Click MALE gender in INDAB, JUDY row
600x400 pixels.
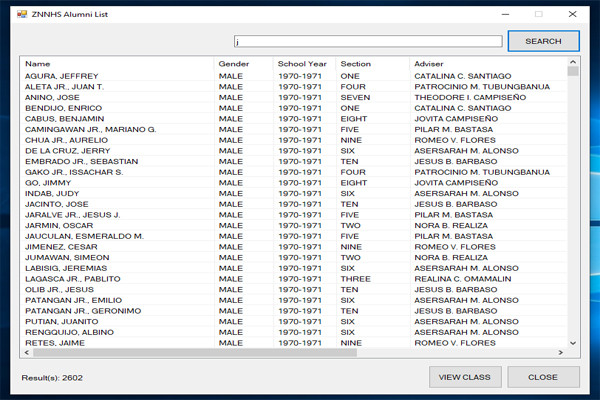pos(230,194)
